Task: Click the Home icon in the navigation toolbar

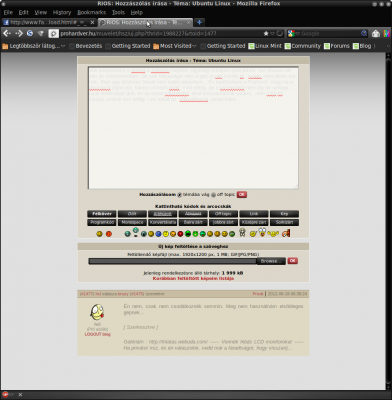Action: 376,33
